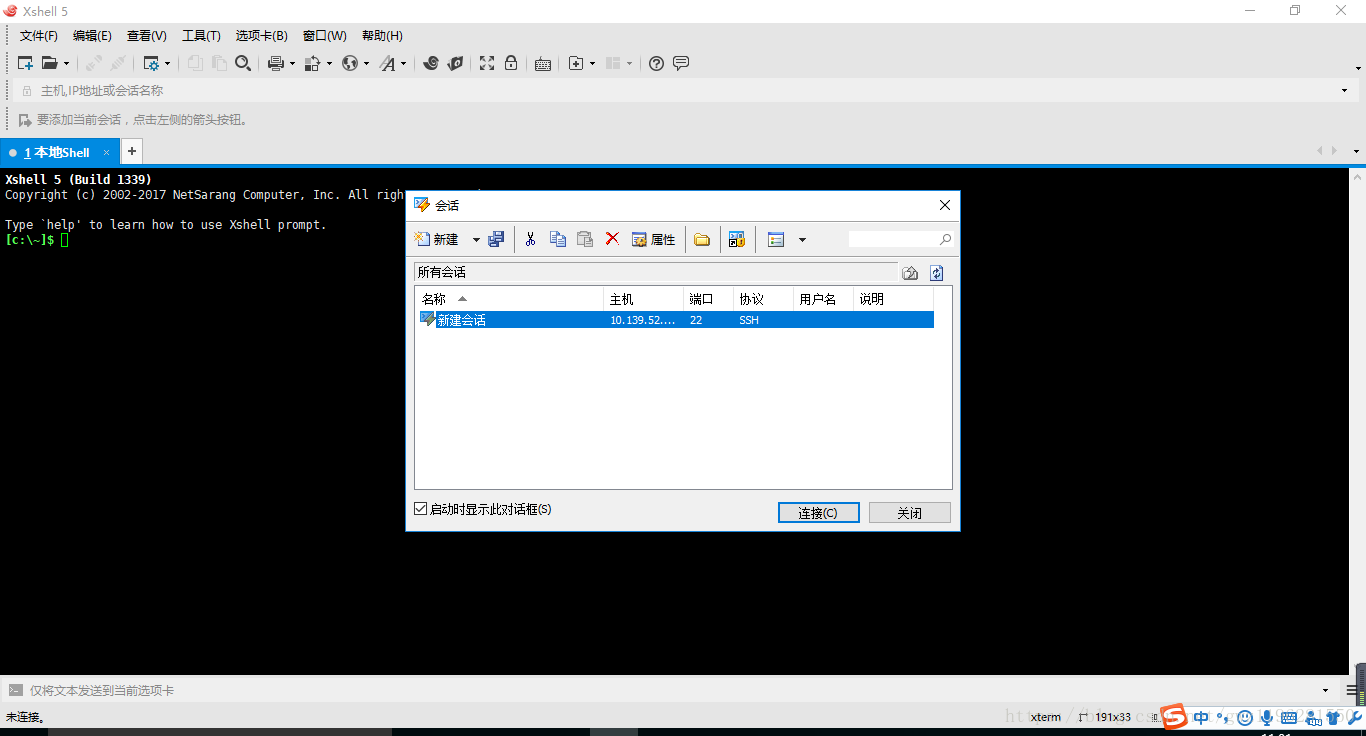Click the Xftp swirl icon
1366x736 pixels.
(x=431, y=63)
